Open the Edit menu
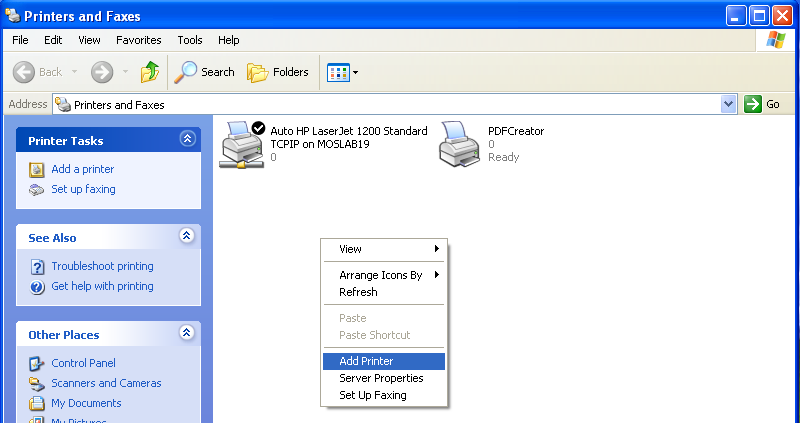Viewport: 800px width, 423px height. point(53,40)
